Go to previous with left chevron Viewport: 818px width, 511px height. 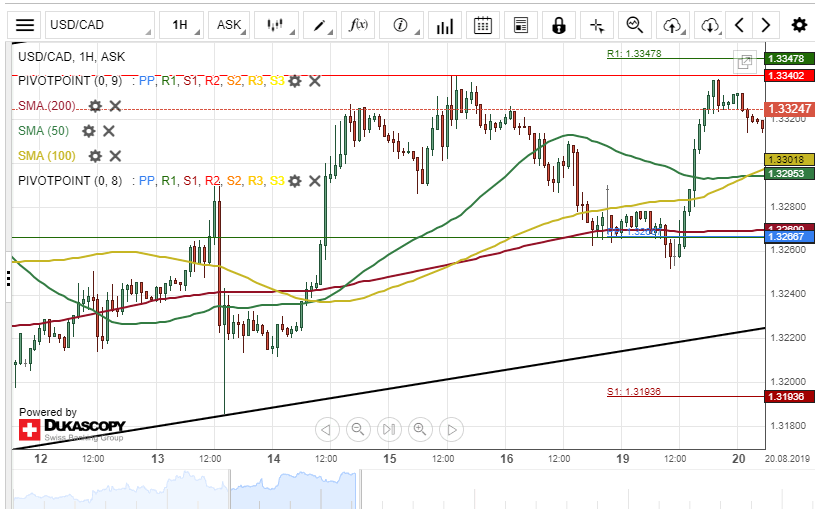click(739, 25)
